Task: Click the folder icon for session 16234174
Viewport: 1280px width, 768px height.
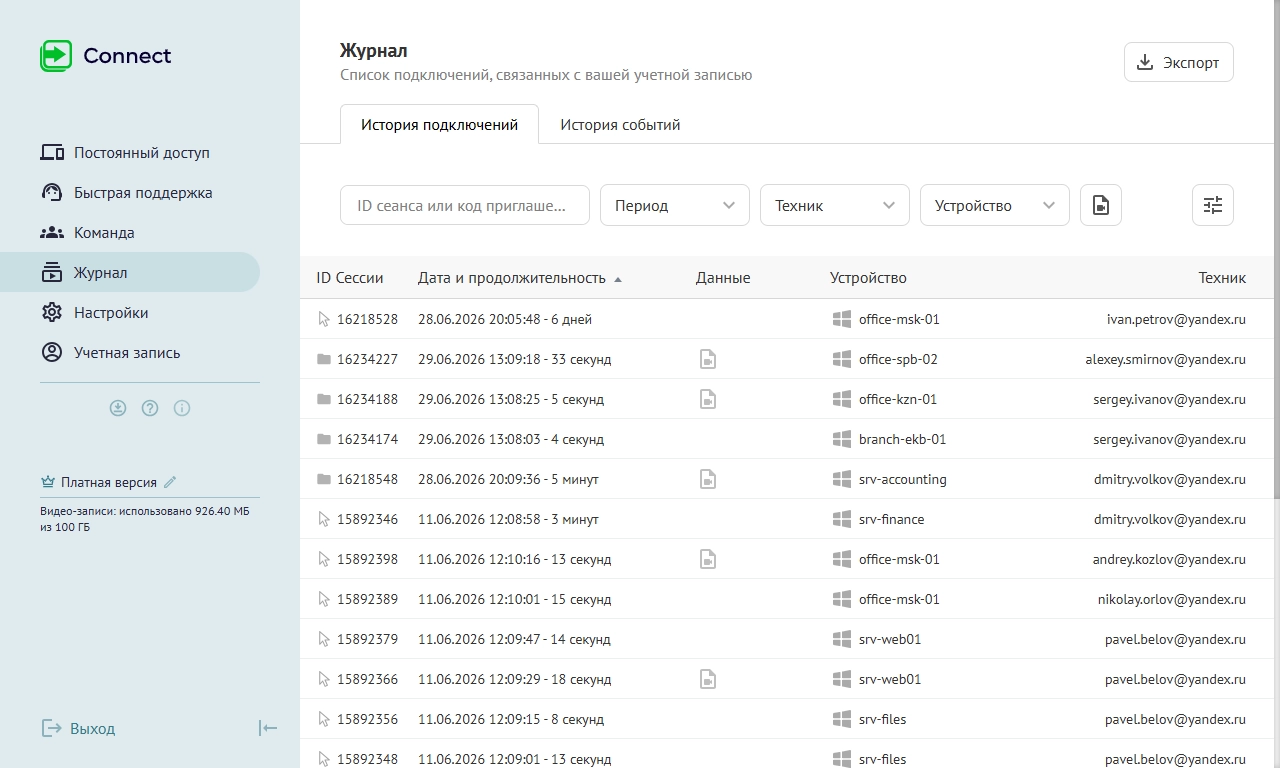Action: pos(324,439)
